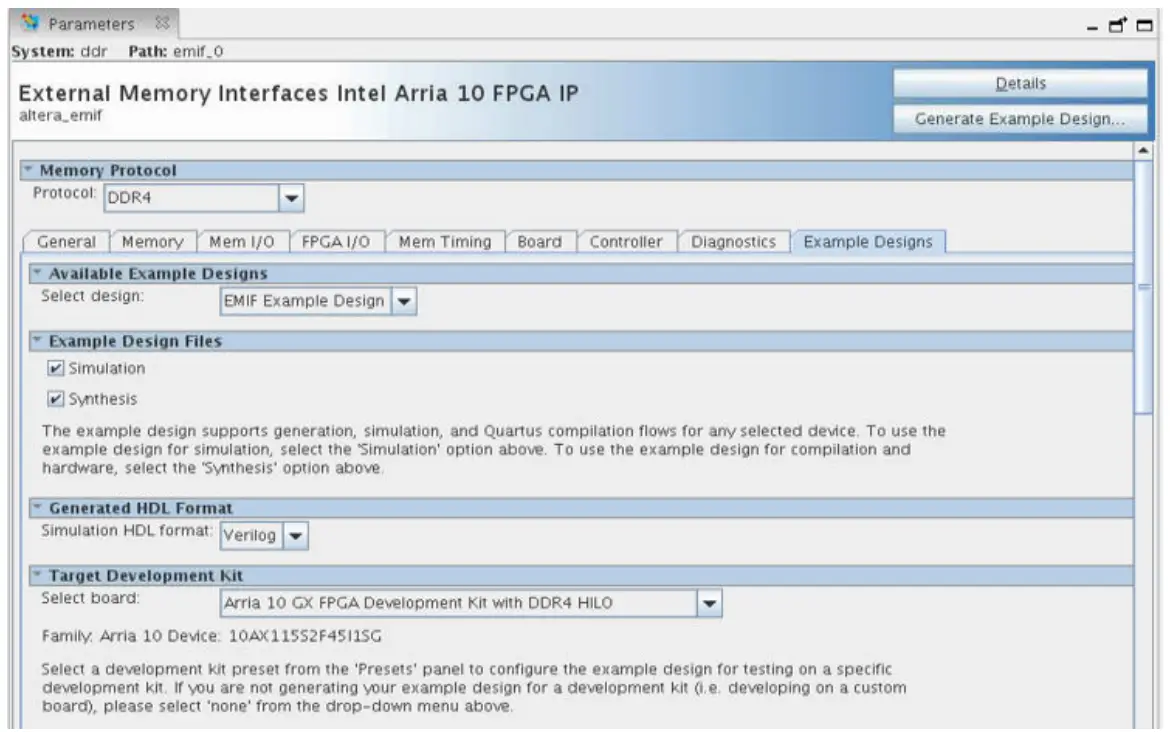Click the Verilog format field
Image resolution: width=1170 pixels, height=732 pixels.
pyautogui.click(x=252, y=536)
